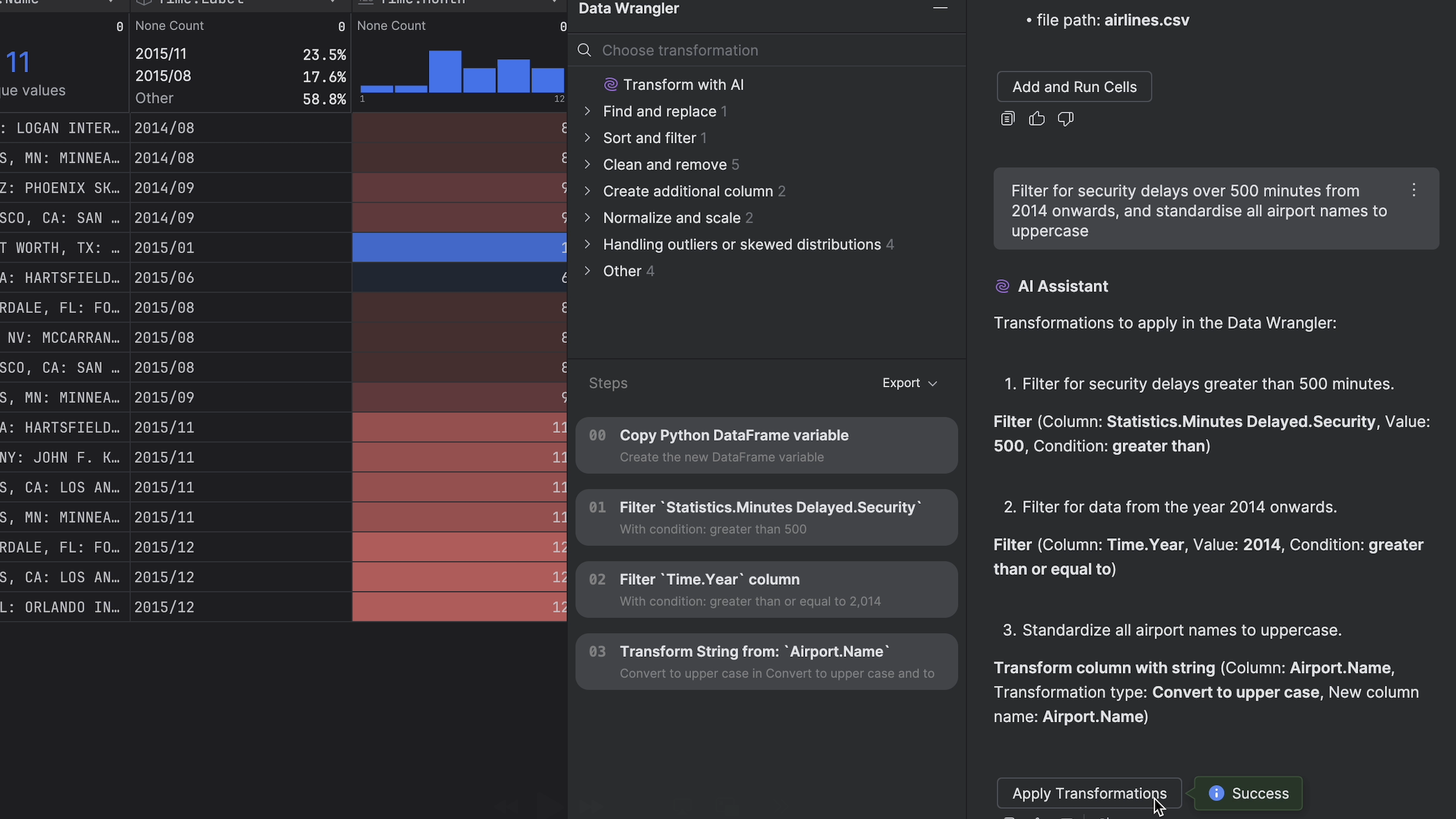
Task: Click the tallest bar in Time.Month histogram
Action: [445, 71]
